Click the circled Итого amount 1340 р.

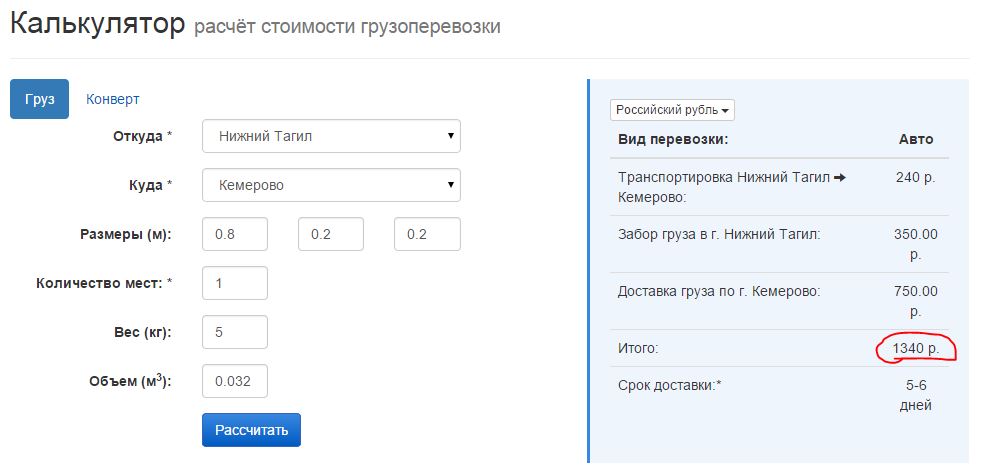click(x=916, y=349)
